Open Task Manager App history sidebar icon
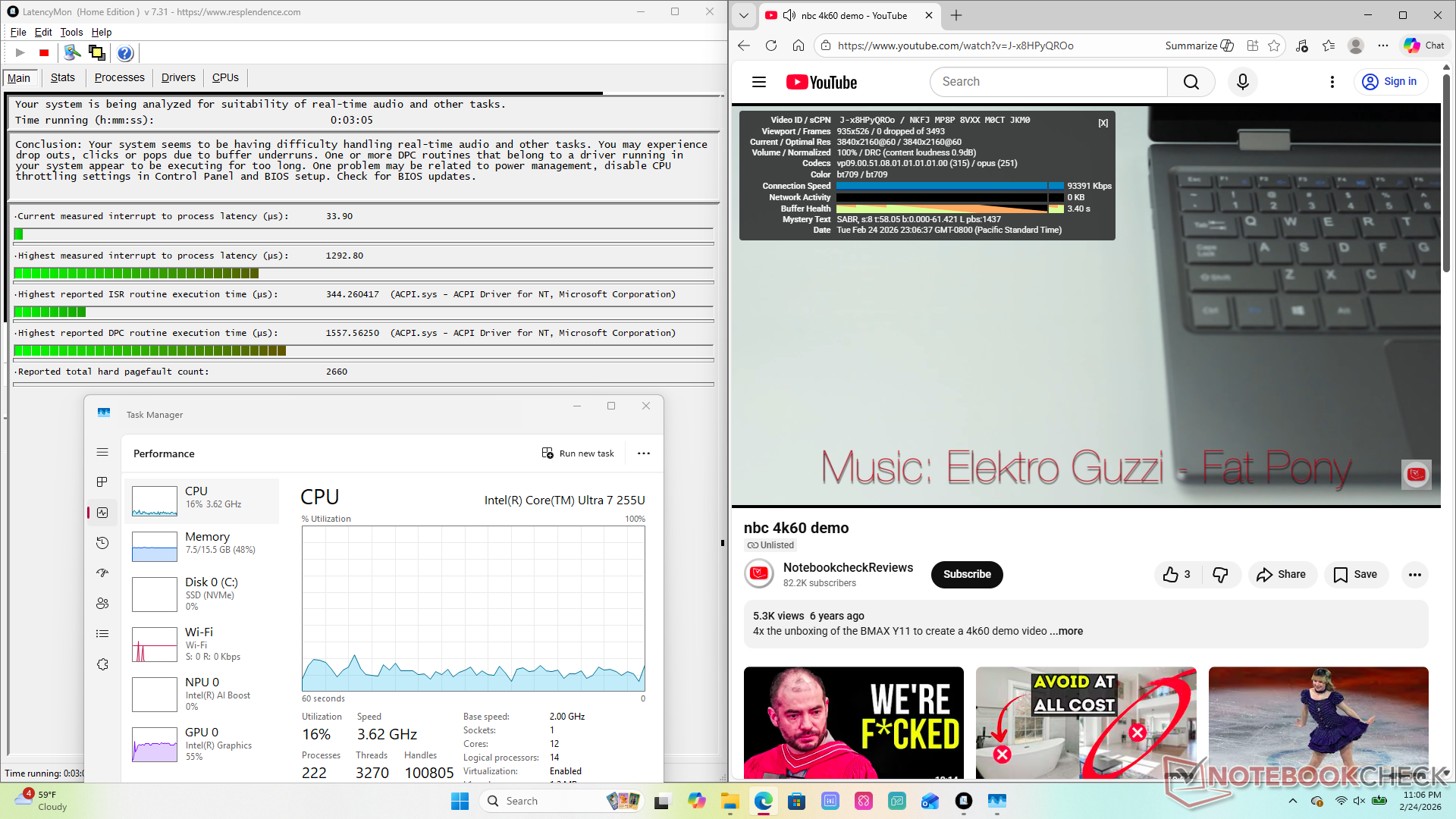This screenshot has height=819, width=1456. click(x=102, y=543)
